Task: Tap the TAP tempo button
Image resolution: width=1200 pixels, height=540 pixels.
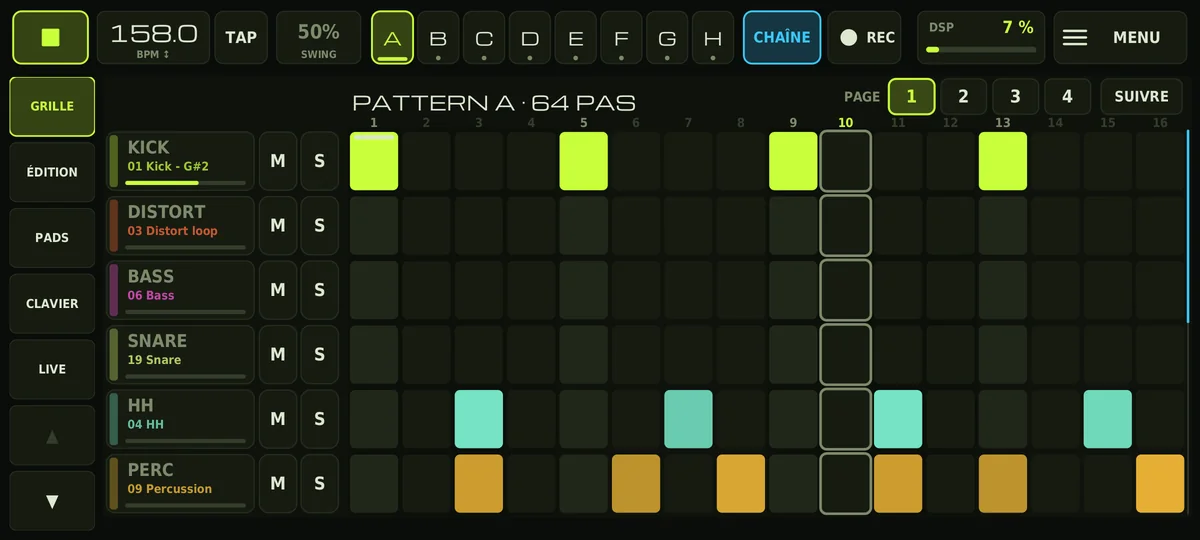Action: pos(241,37)
